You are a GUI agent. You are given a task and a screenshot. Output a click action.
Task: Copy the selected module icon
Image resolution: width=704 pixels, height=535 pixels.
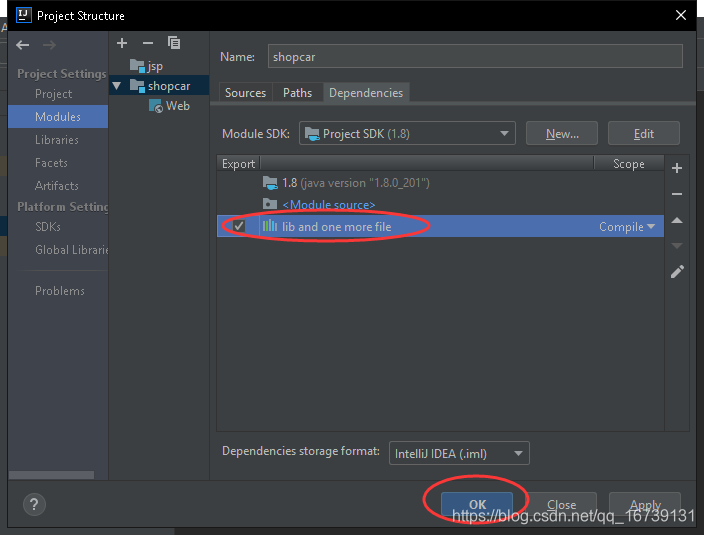tap(174, 43)
